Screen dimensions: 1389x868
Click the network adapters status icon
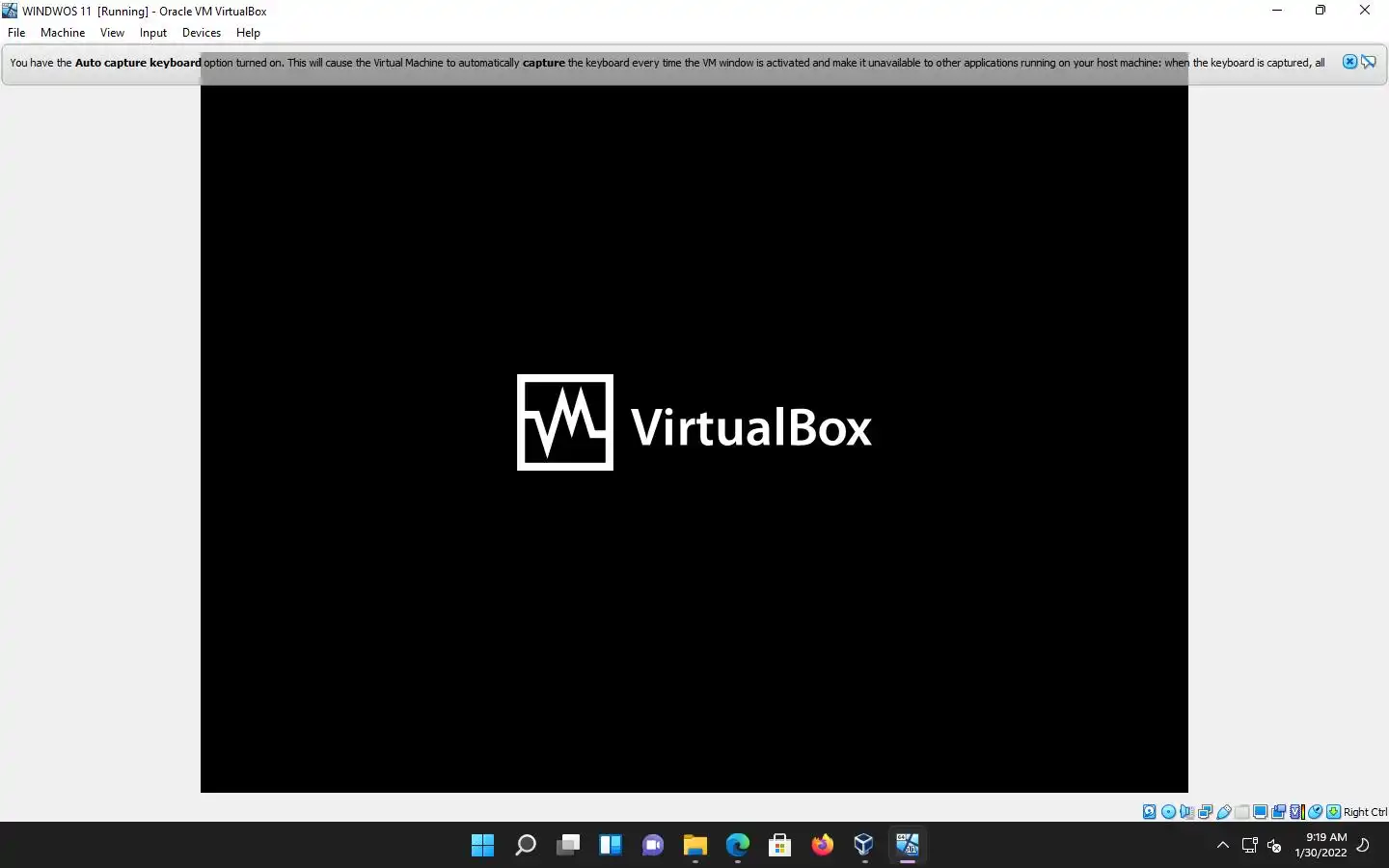[x=1206, y=812]
